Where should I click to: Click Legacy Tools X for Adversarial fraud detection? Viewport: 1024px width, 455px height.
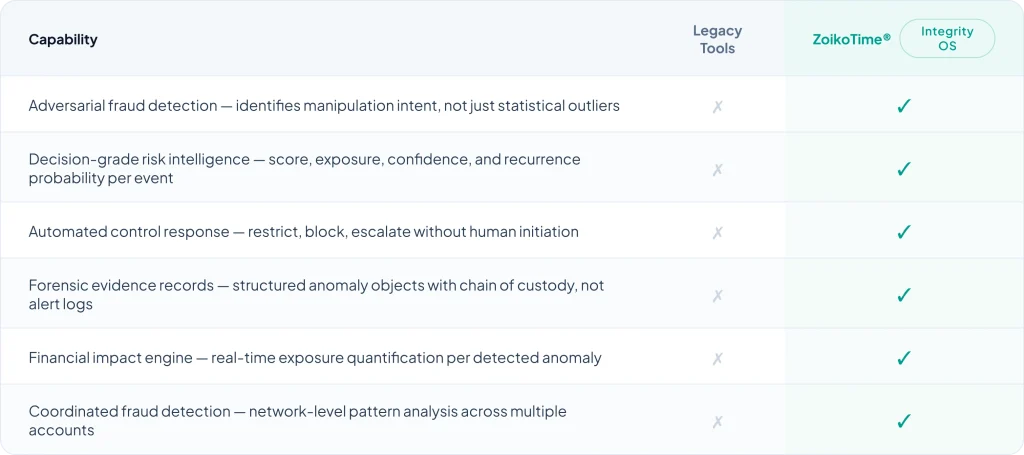[x=717, y=106]
